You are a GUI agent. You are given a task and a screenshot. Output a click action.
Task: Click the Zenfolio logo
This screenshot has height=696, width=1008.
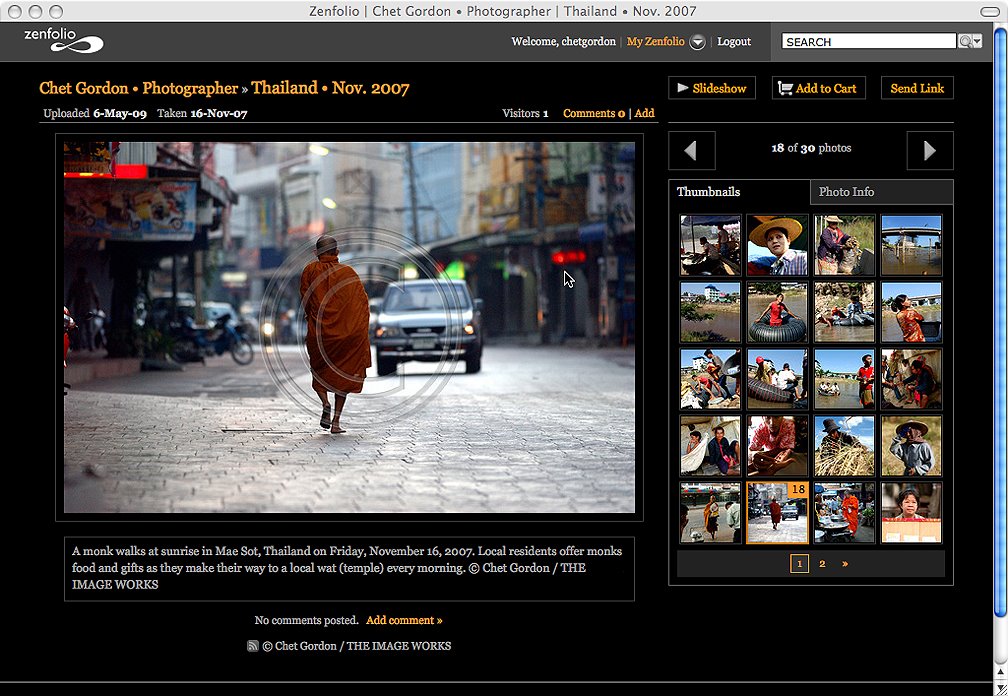pos(63,41)
